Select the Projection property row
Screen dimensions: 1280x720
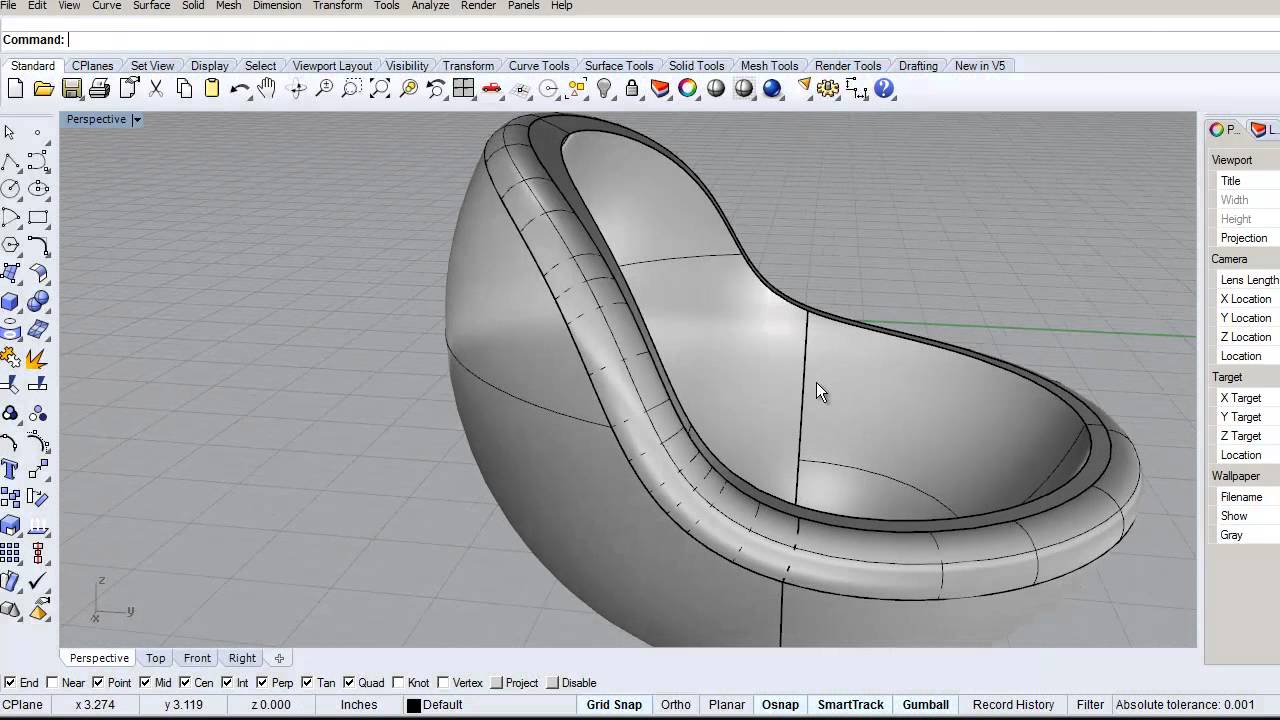point(1247,238)
